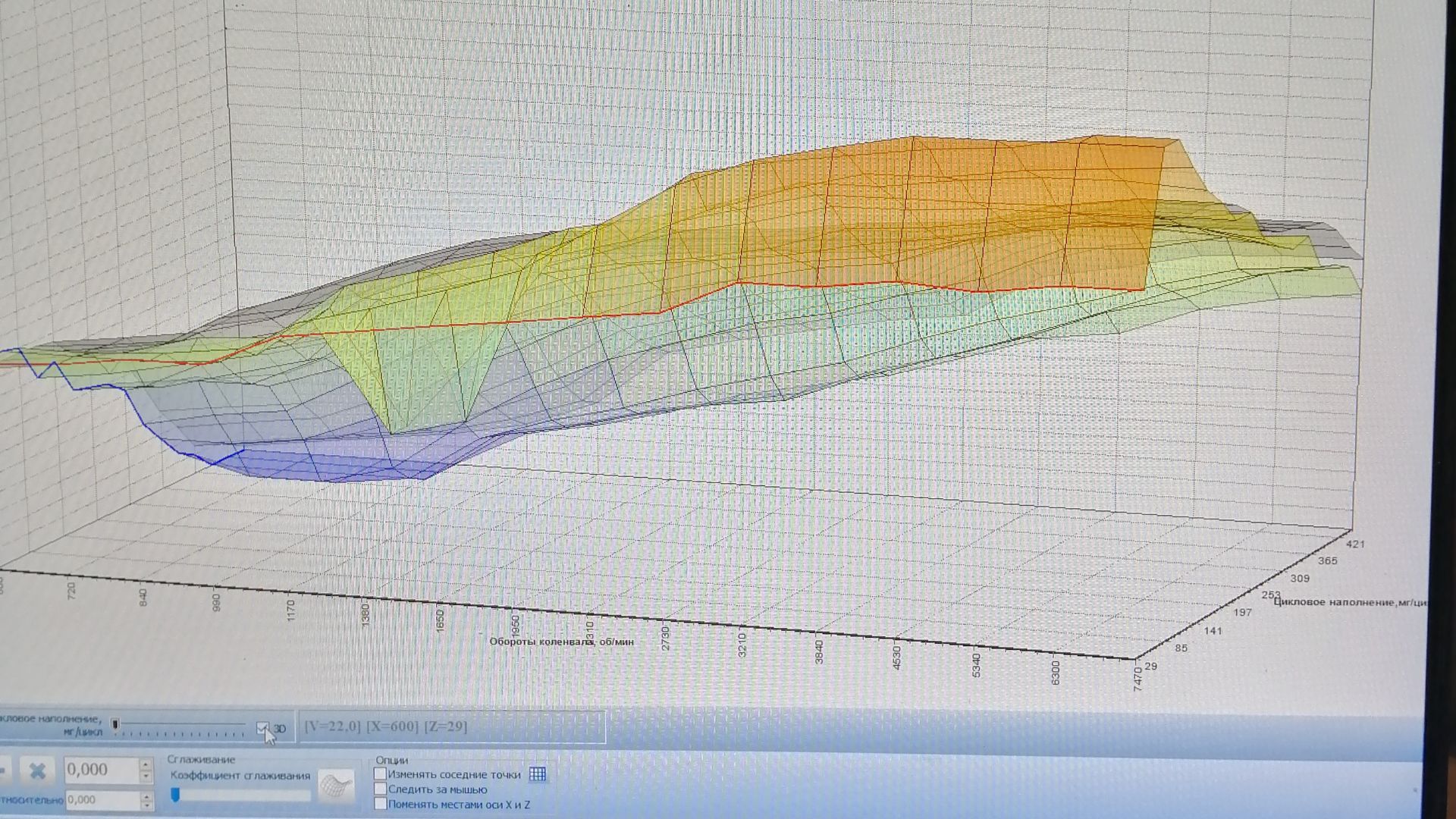
Task: Click the blue grid icon in Опции
Action: 538,774
